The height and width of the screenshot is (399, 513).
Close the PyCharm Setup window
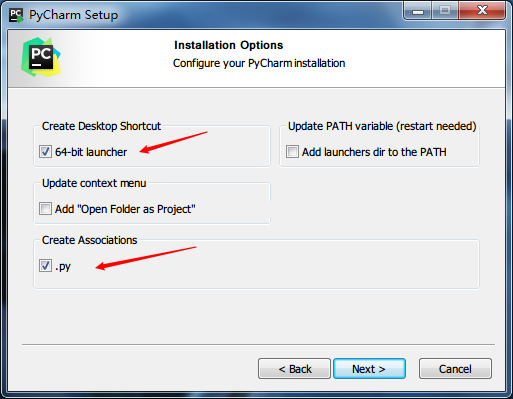482,11
